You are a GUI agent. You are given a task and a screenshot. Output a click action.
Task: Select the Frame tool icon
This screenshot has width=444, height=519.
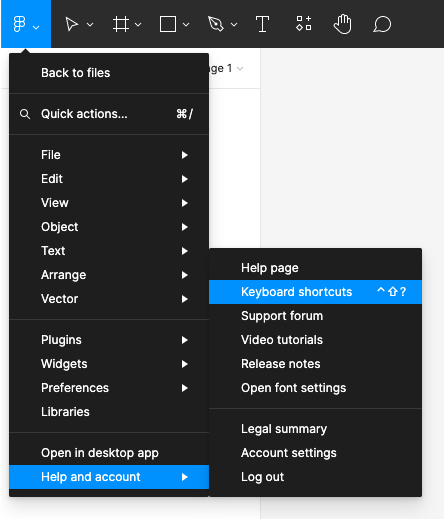point(121,24)
